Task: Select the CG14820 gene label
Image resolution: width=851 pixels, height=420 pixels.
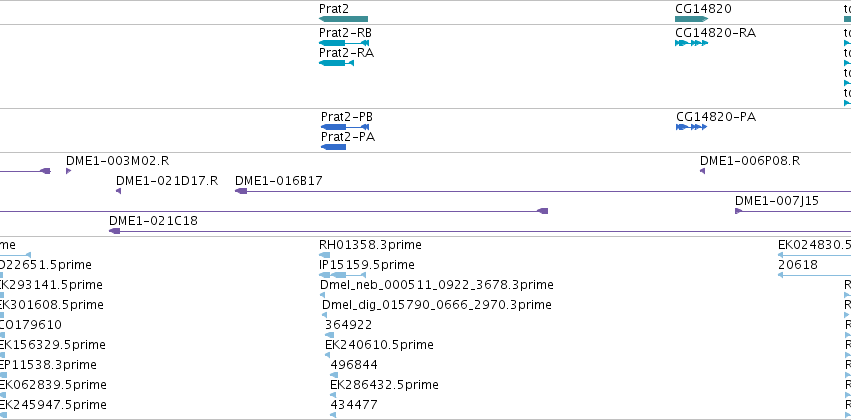Action: (x=703, y=9)
